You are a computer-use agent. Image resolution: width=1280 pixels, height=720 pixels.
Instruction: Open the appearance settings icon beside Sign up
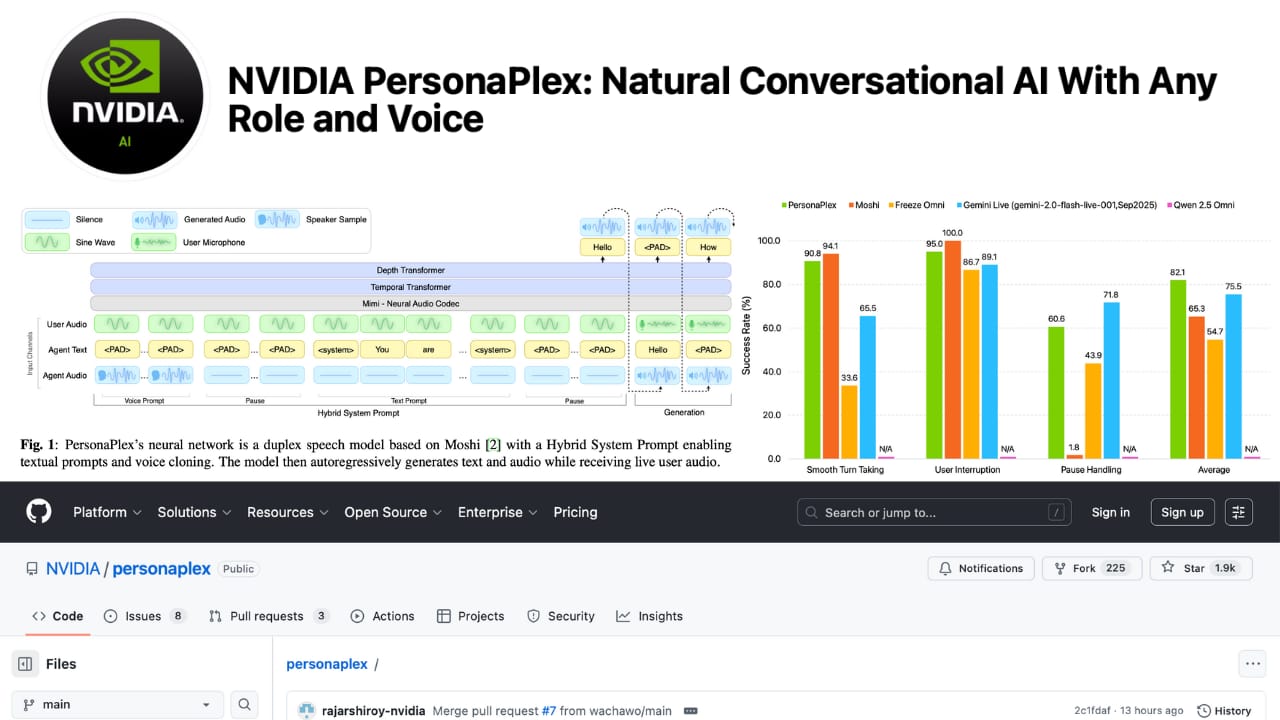click(x=1239, y=512)
